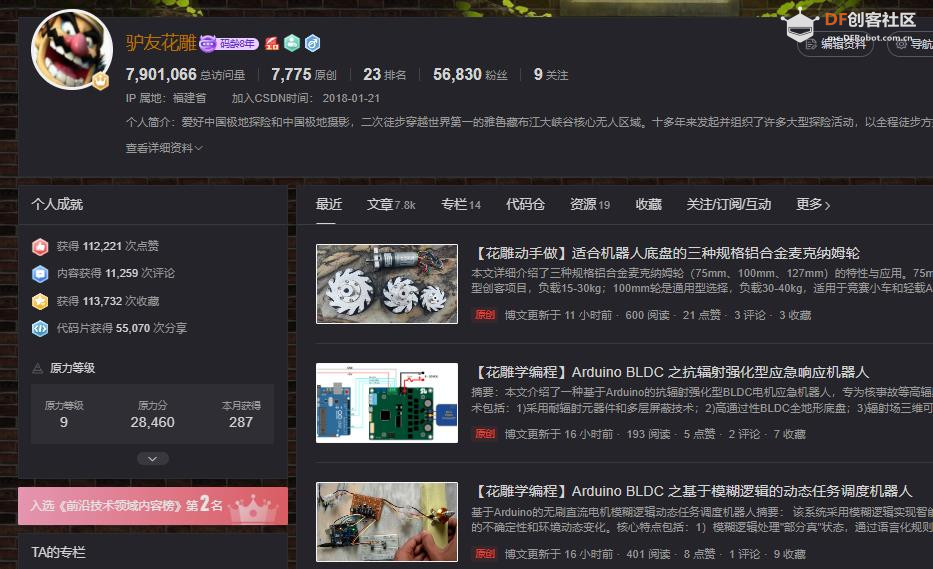Click the crown graphic on the ranking banner
933x569 pixels.
coord(255,508)
